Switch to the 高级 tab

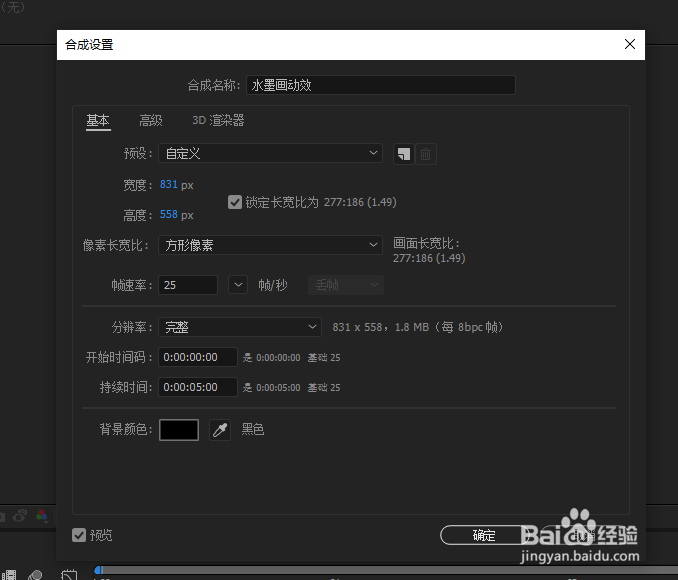tap(150, 121)
